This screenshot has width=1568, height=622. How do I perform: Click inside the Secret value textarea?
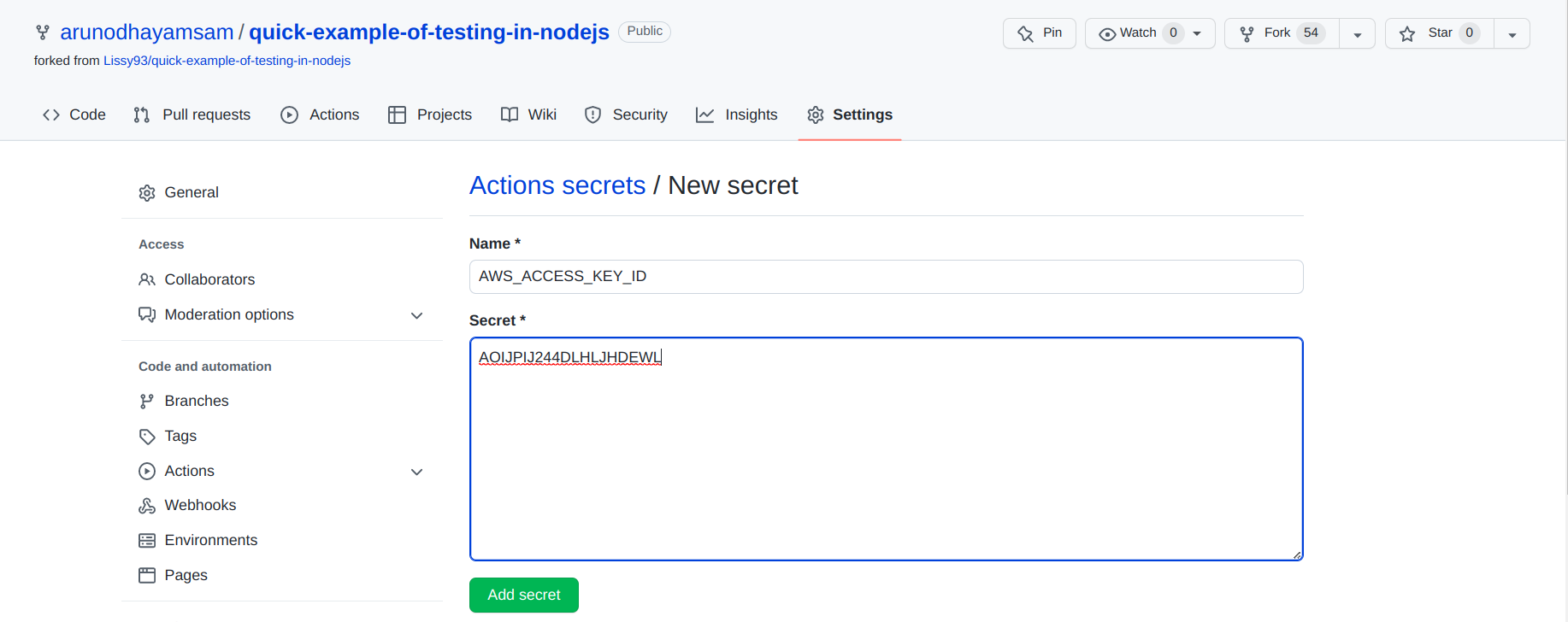tap(886, 449)
